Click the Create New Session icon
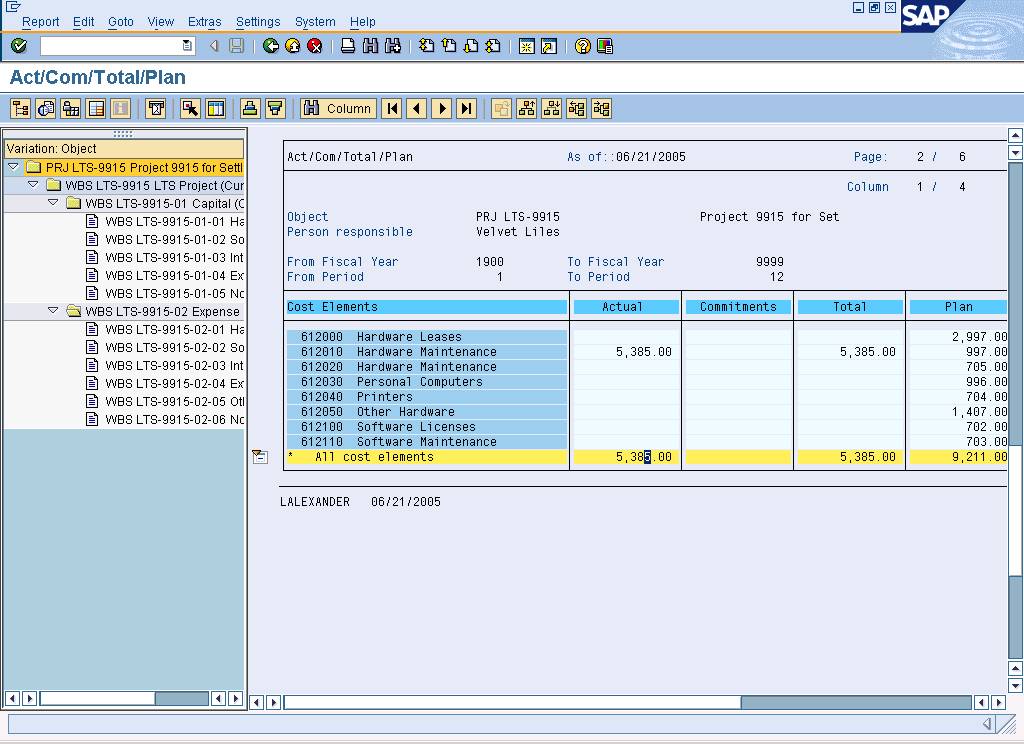This screenshot has width=1024, height=744. pos(526,46)
